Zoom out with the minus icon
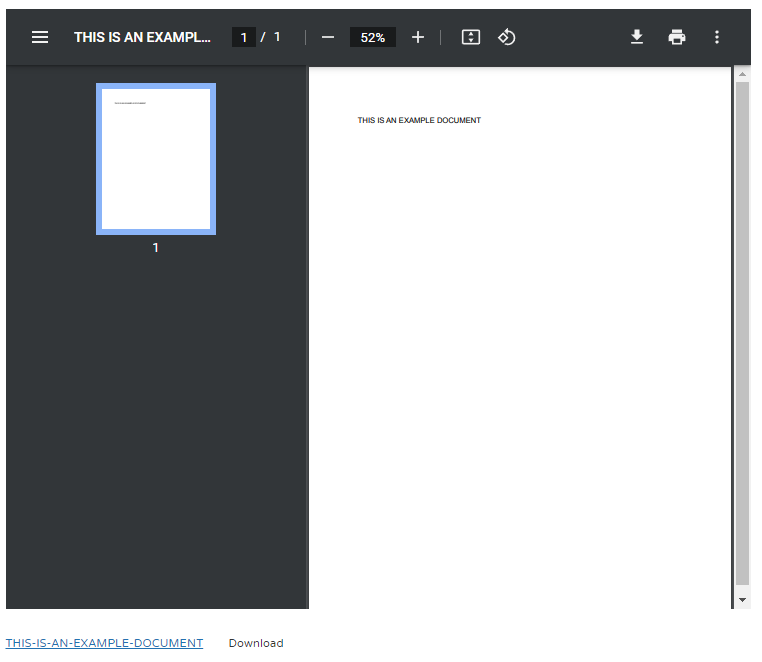Viewport: 762px width, 662px height. click(328, 37)
